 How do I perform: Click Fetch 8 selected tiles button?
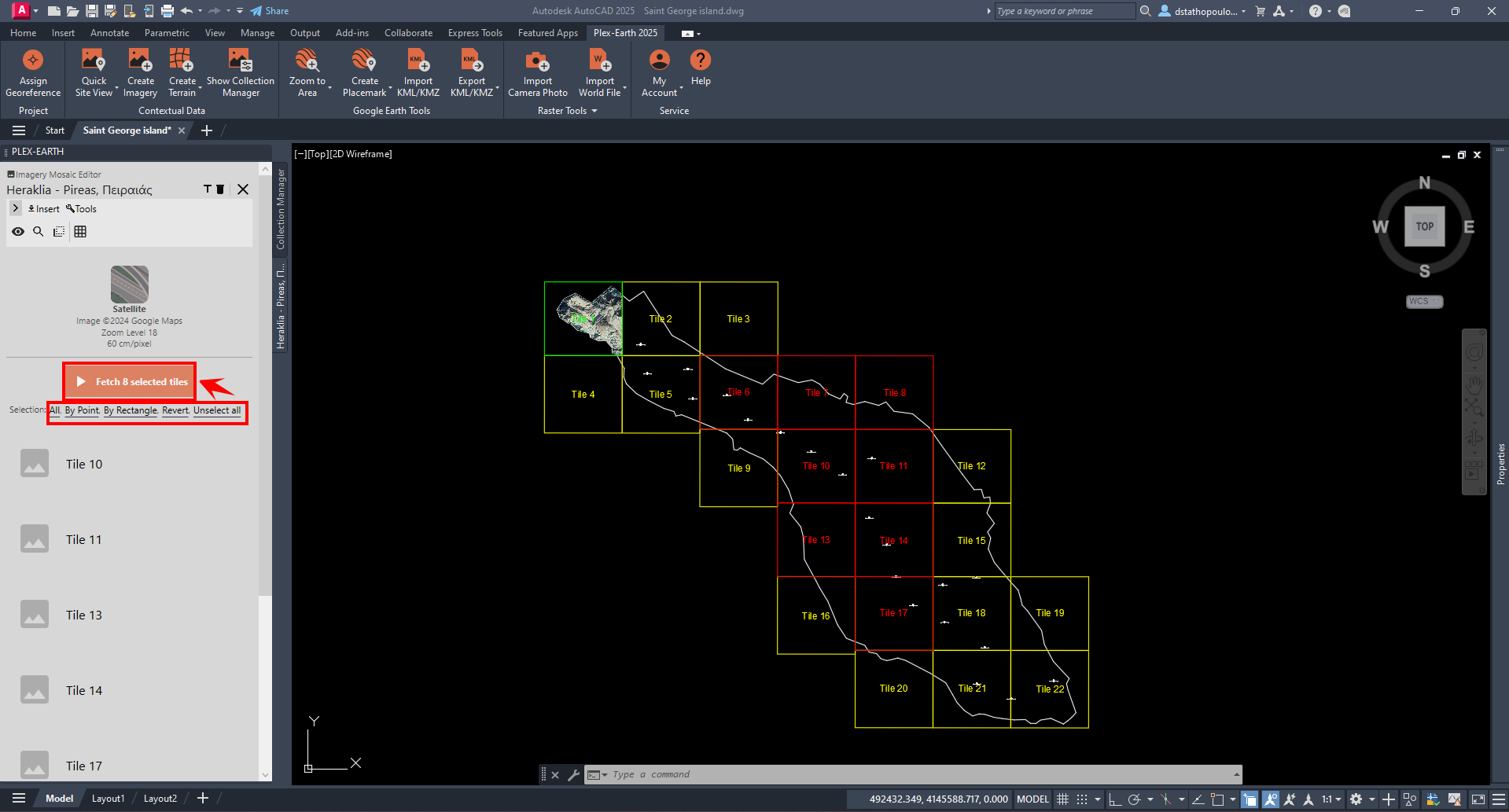pyautogui.click(x=130, y=382)
